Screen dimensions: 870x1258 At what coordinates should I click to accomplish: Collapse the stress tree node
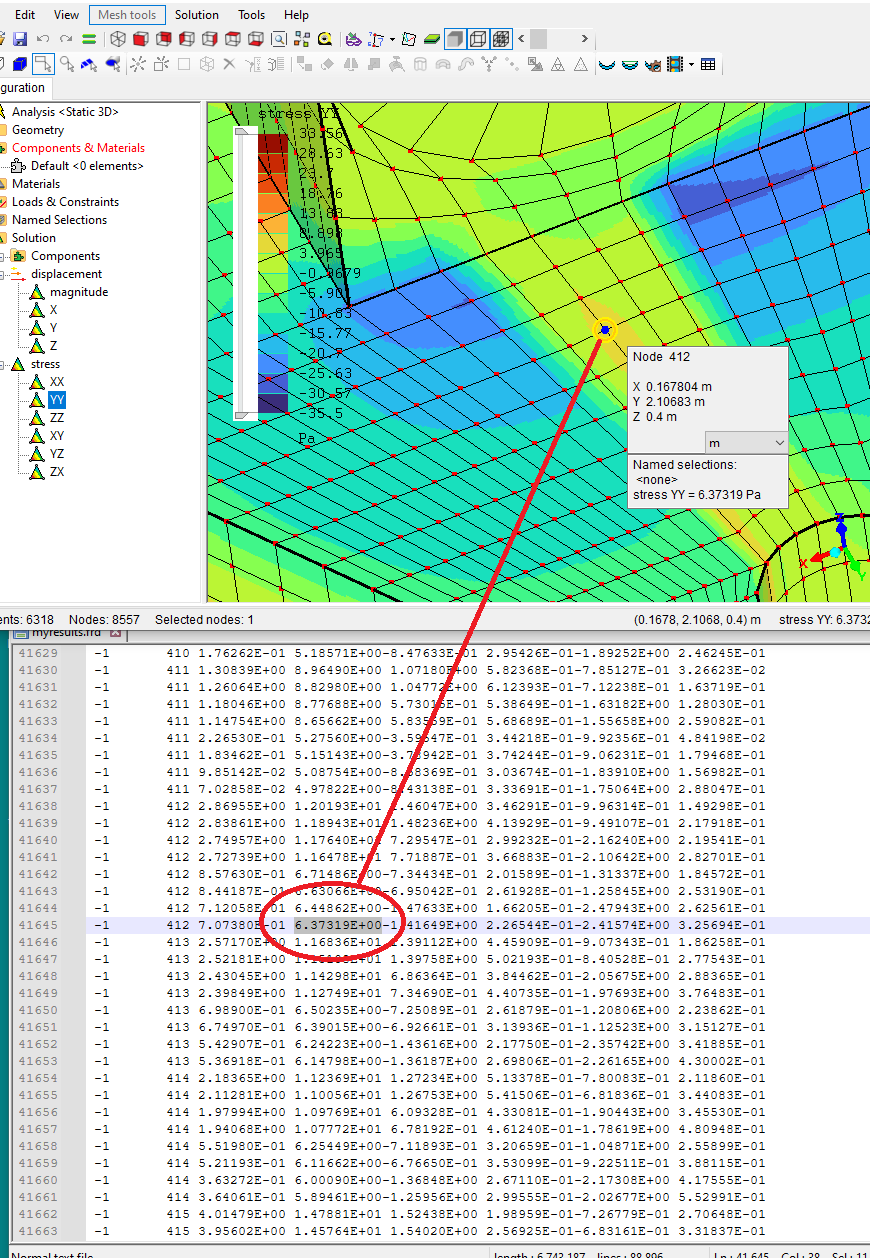(x=4, y=365)
